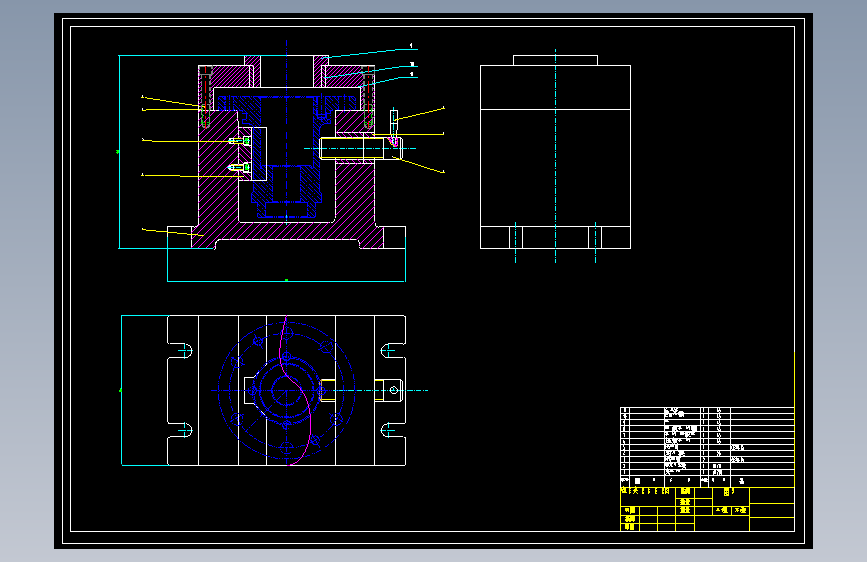Select the top boss on the side view
Image resolution: width=867 pixels, height=562 pixels.
(555, 60)
